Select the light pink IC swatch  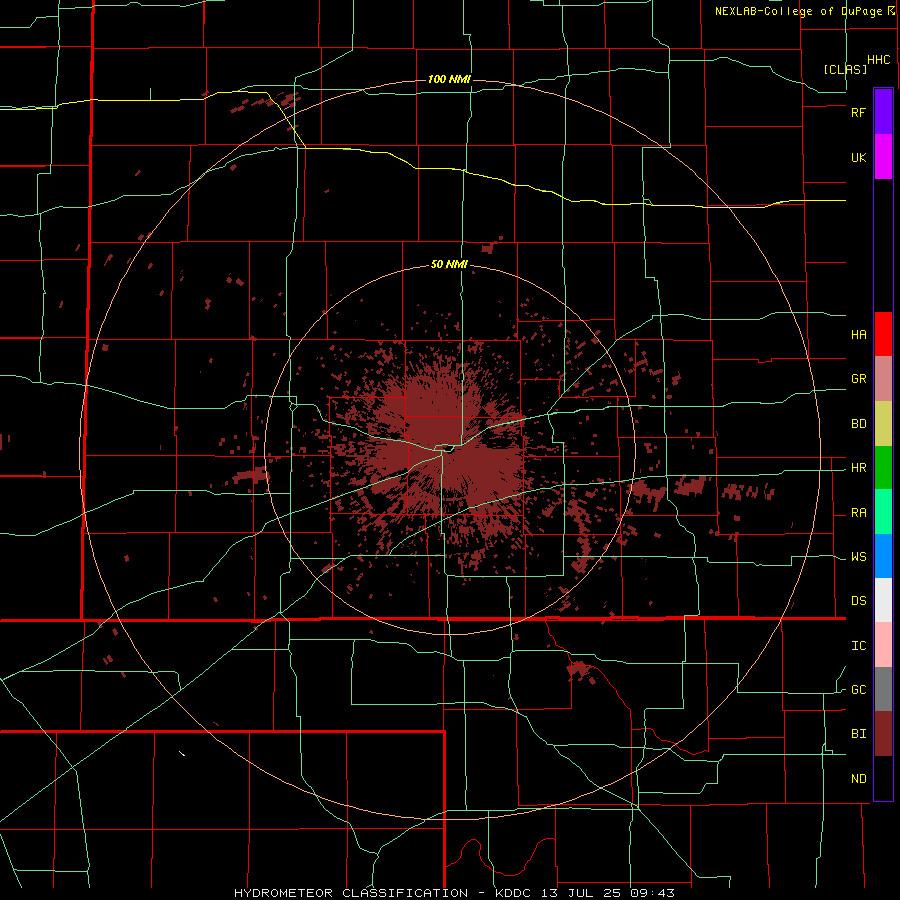click(x=883, y=645)
